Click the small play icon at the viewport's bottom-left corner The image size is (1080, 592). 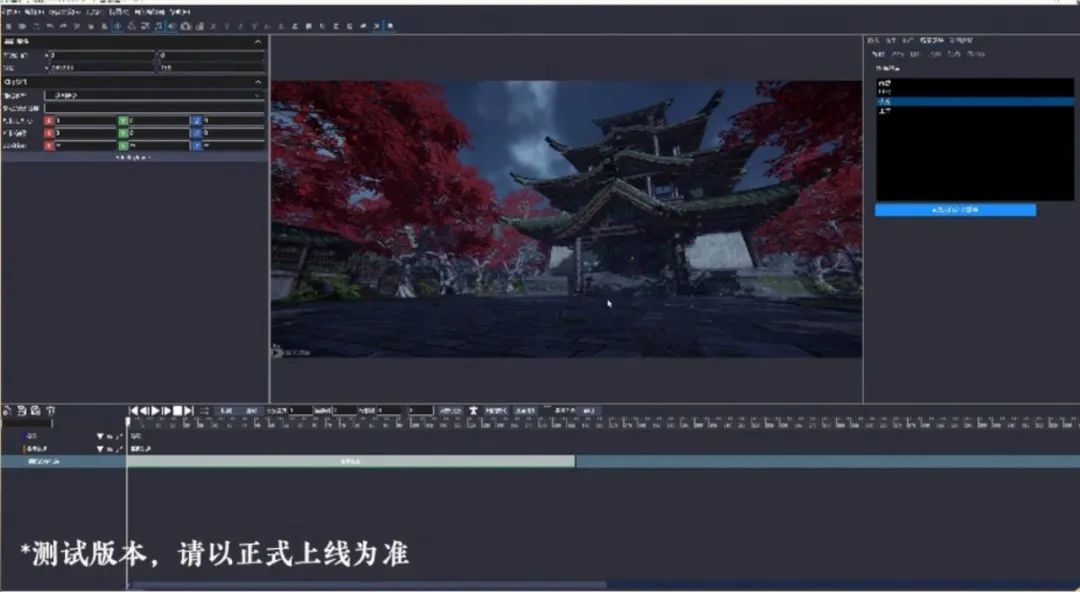pyautogui.click(x=277, y=352)
